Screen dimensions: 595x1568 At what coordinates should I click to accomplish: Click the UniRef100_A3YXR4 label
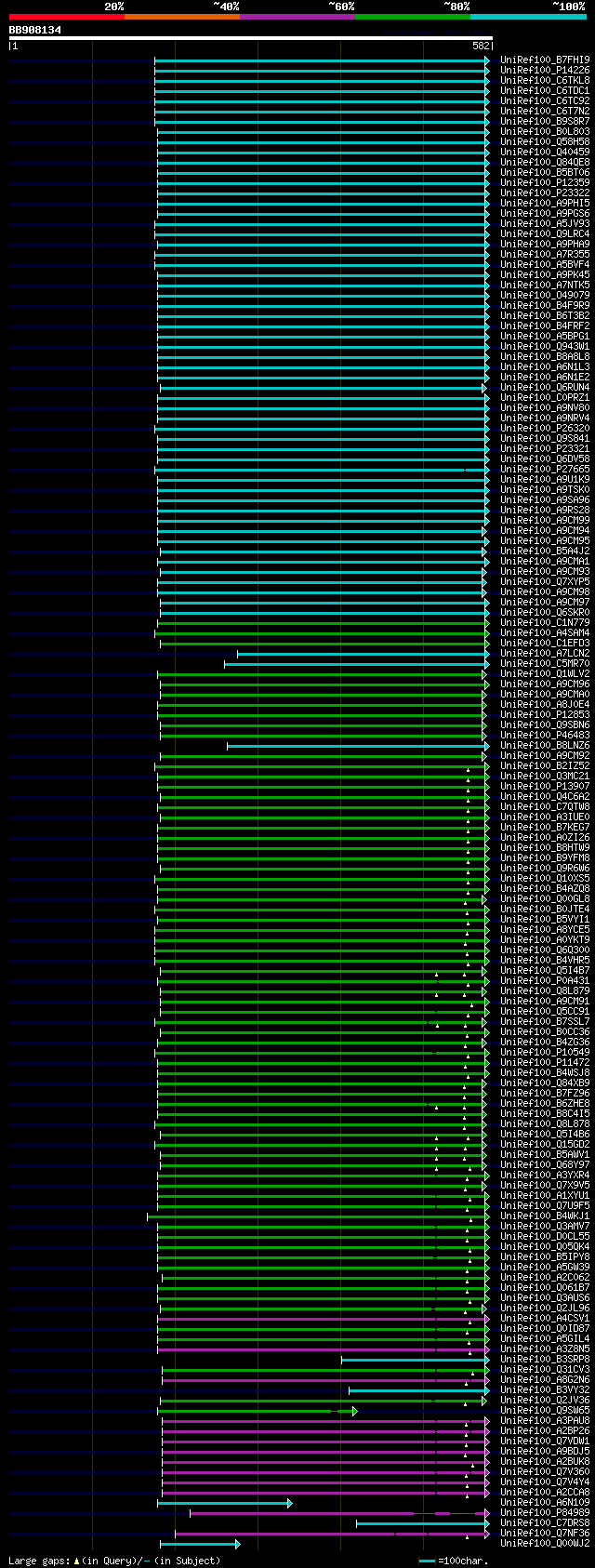545,1175
